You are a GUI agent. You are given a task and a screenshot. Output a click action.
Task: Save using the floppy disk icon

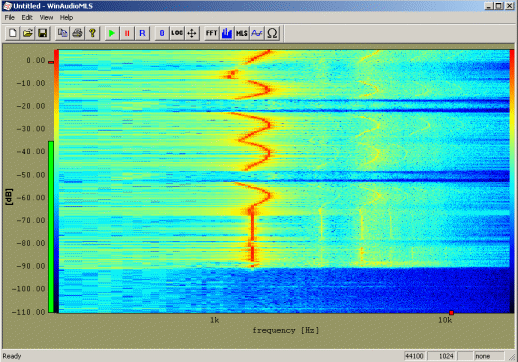[42, 33]
